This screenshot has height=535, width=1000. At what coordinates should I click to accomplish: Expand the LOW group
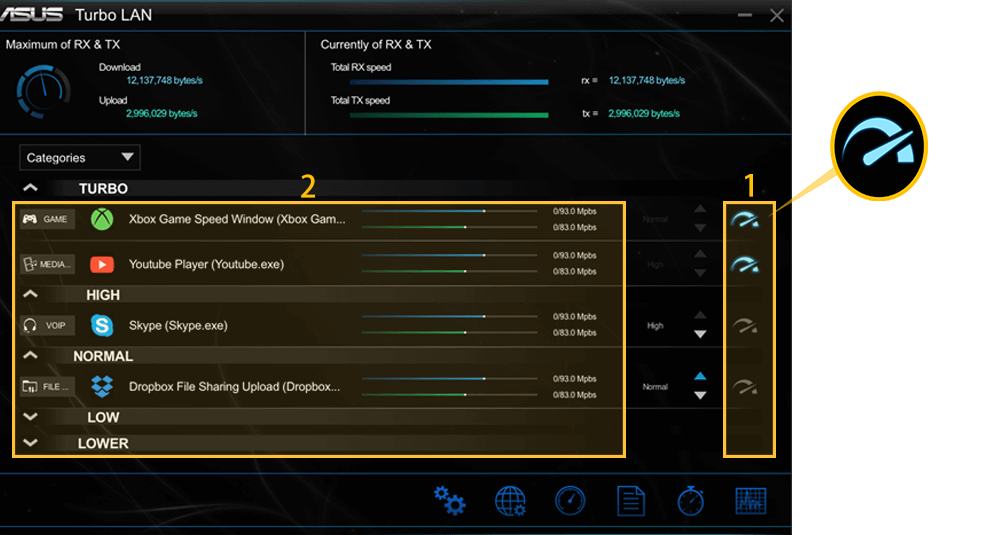pyautogui.click(x=30, y=416)
